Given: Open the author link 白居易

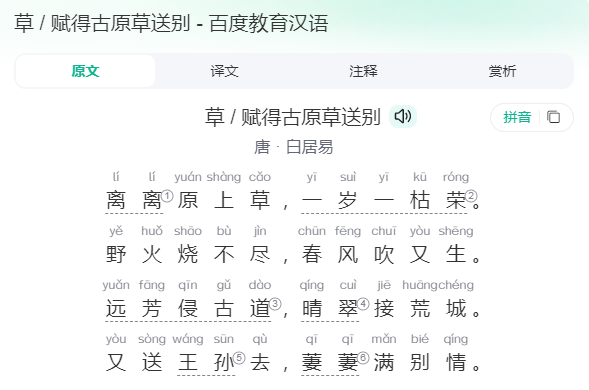Looking at the screenshot, I should click(x=310, y=147).
